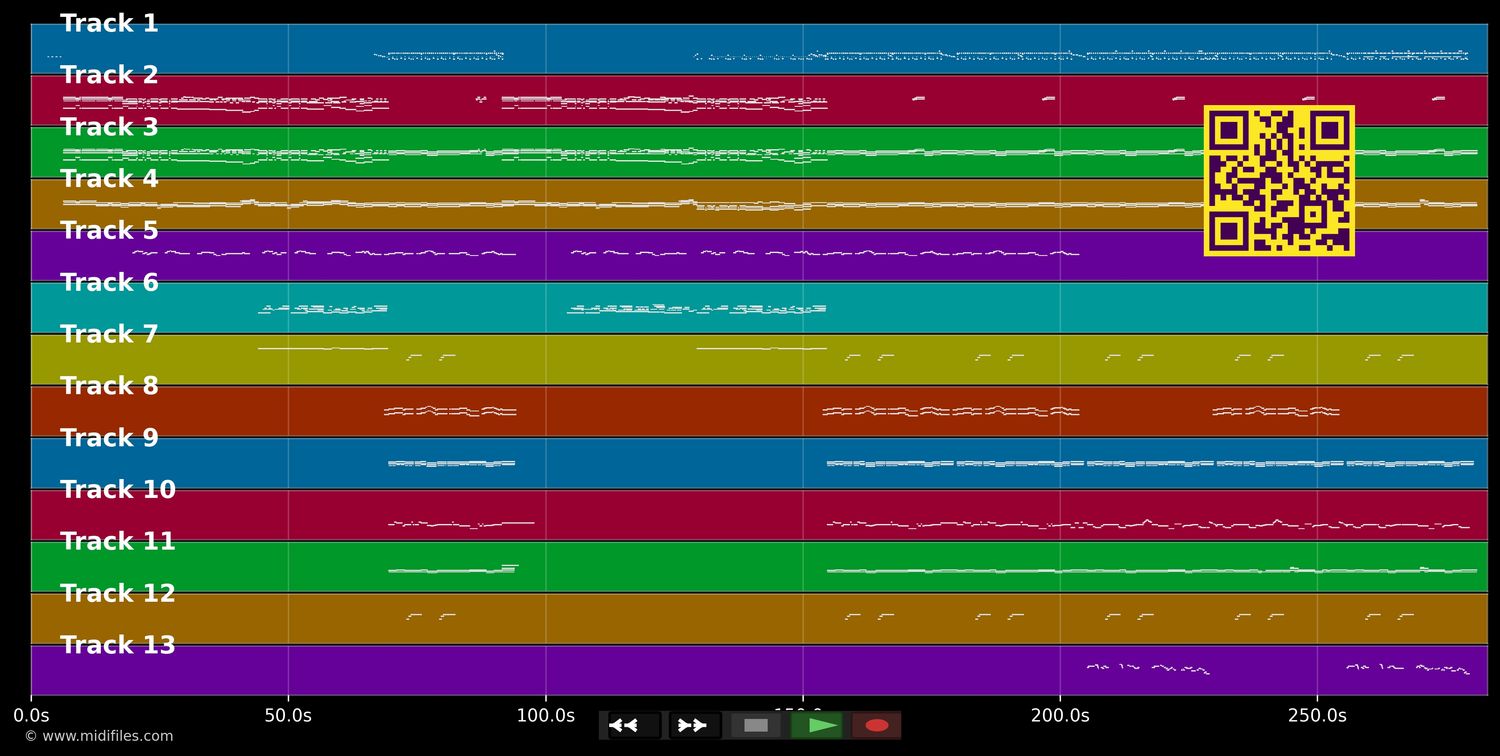The image size is (1500, 756).
Task: Click the 50.0s time axis marker
Action: pyautogui.click(x=288, y=715)
